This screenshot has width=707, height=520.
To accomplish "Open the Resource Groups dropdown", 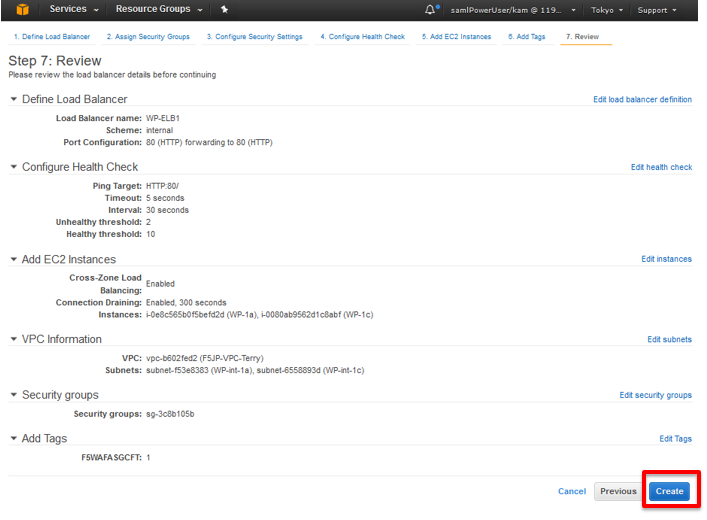I will pos(159,9).
